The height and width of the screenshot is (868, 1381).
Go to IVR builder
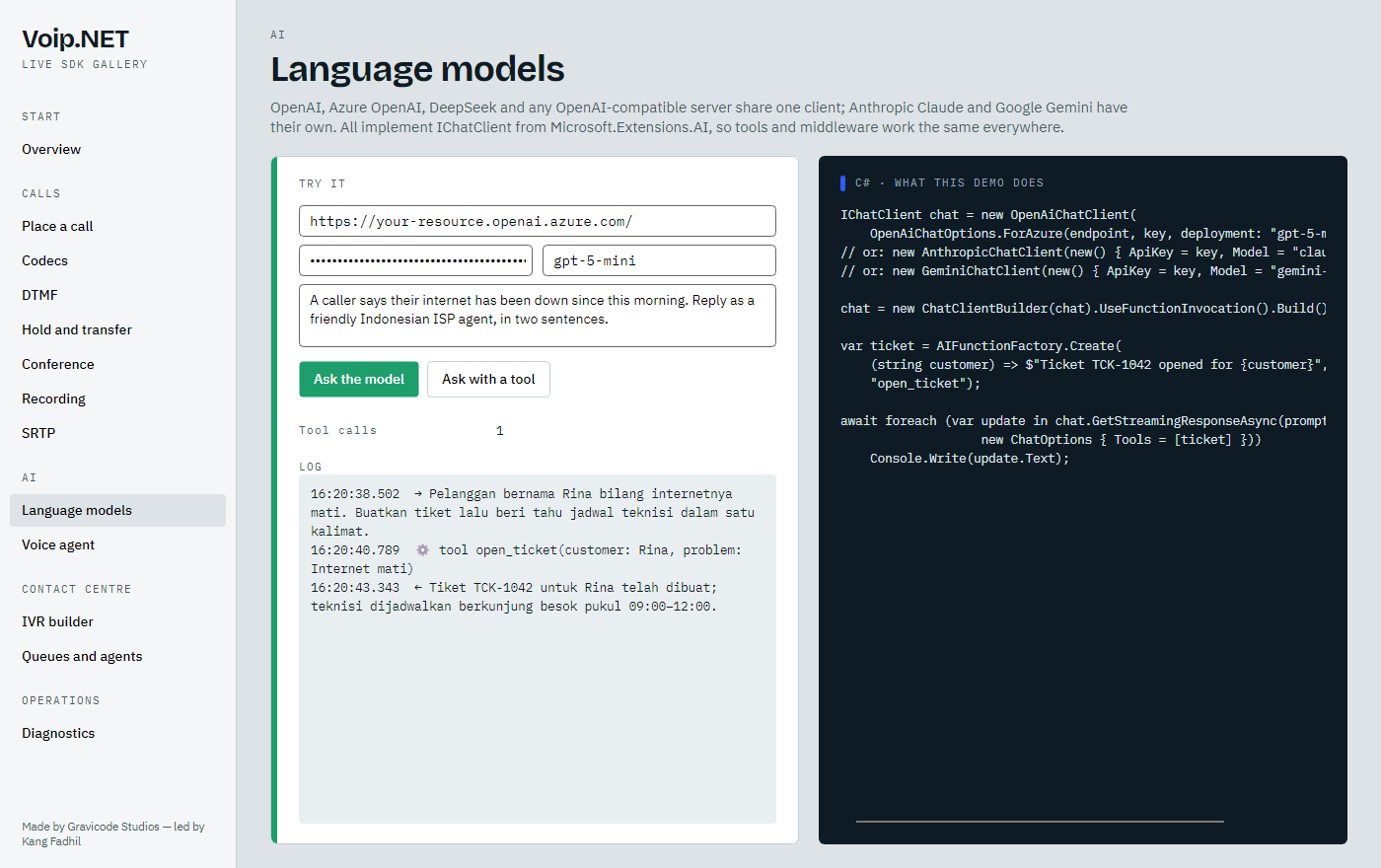coord(117,622)
